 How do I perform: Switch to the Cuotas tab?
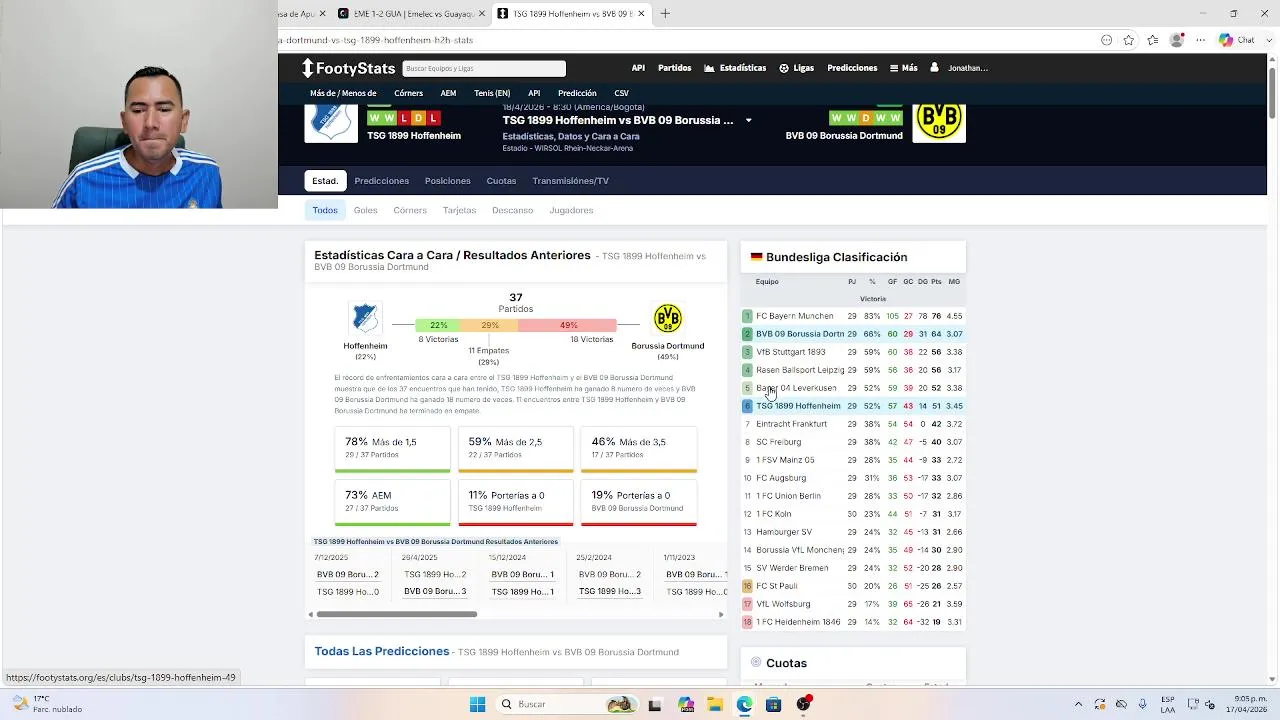(x=501, y=181)
